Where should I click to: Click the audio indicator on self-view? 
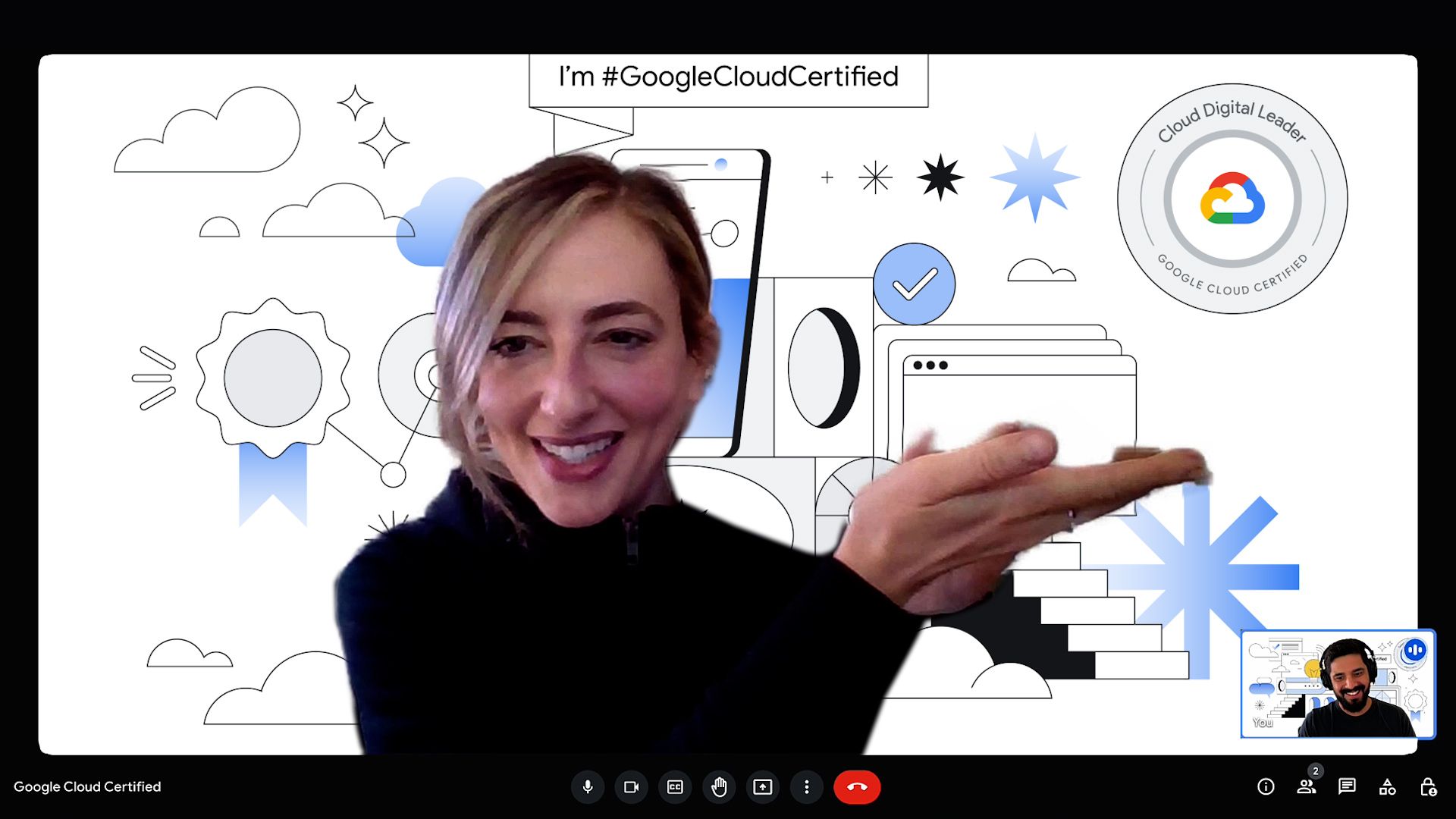pos(1415,650)
